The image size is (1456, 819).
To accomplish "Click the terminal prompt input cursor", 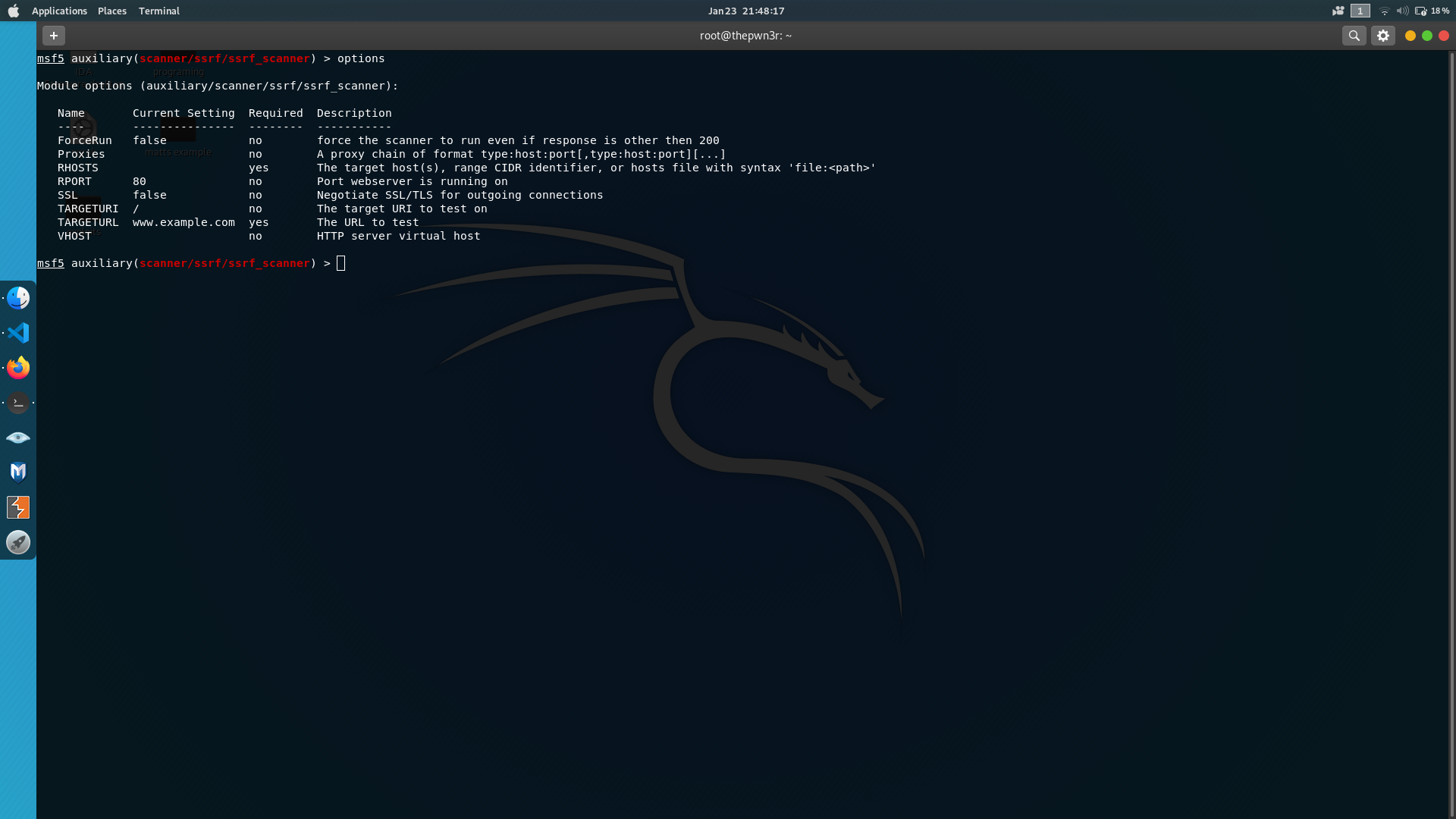I will tap(341, 263).
